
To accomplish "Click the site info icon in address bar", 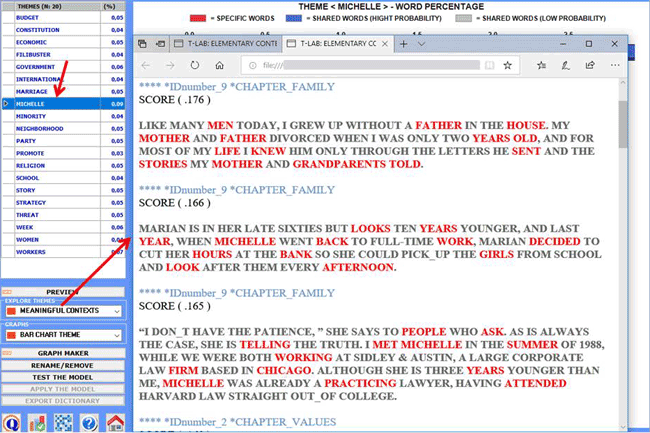I will click(x=252, y=65).
